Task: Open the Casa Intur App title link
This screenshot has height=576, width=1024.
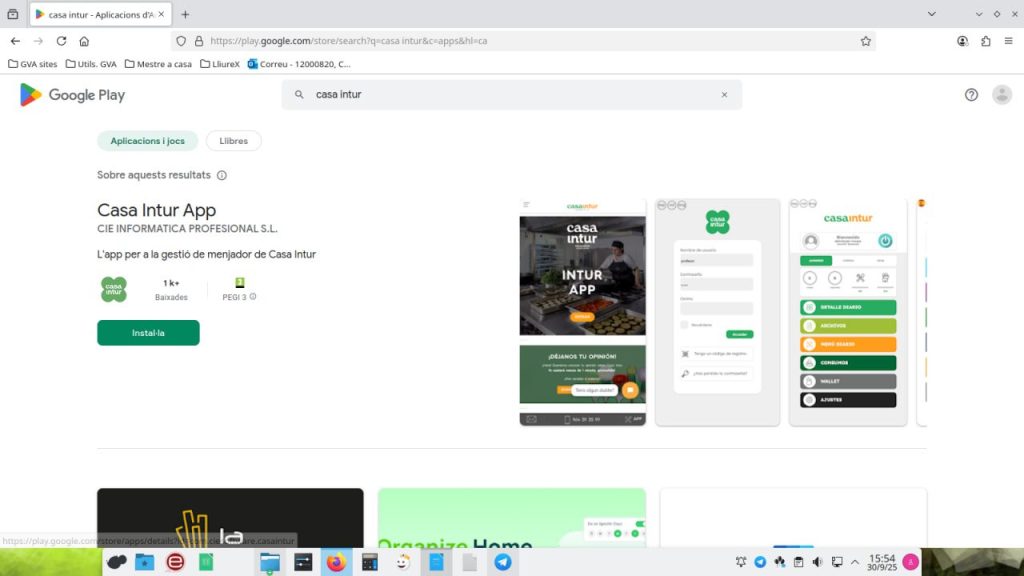Action: pyautogui.click(x=156, y=210)
